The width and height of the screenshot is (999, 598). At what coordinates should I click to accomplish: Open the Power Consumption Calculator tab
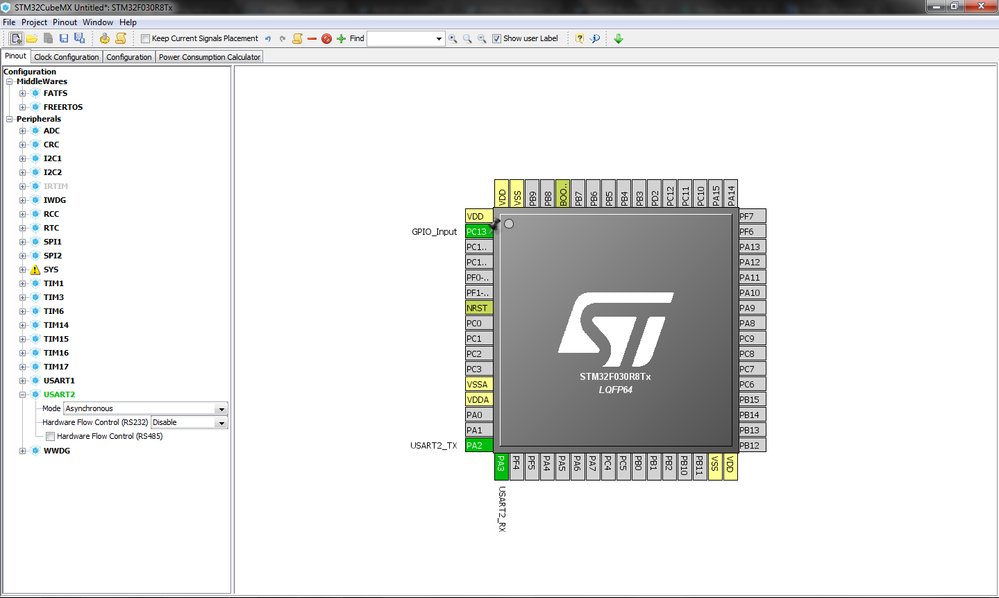pyautogui.click(x=209, y=57)
